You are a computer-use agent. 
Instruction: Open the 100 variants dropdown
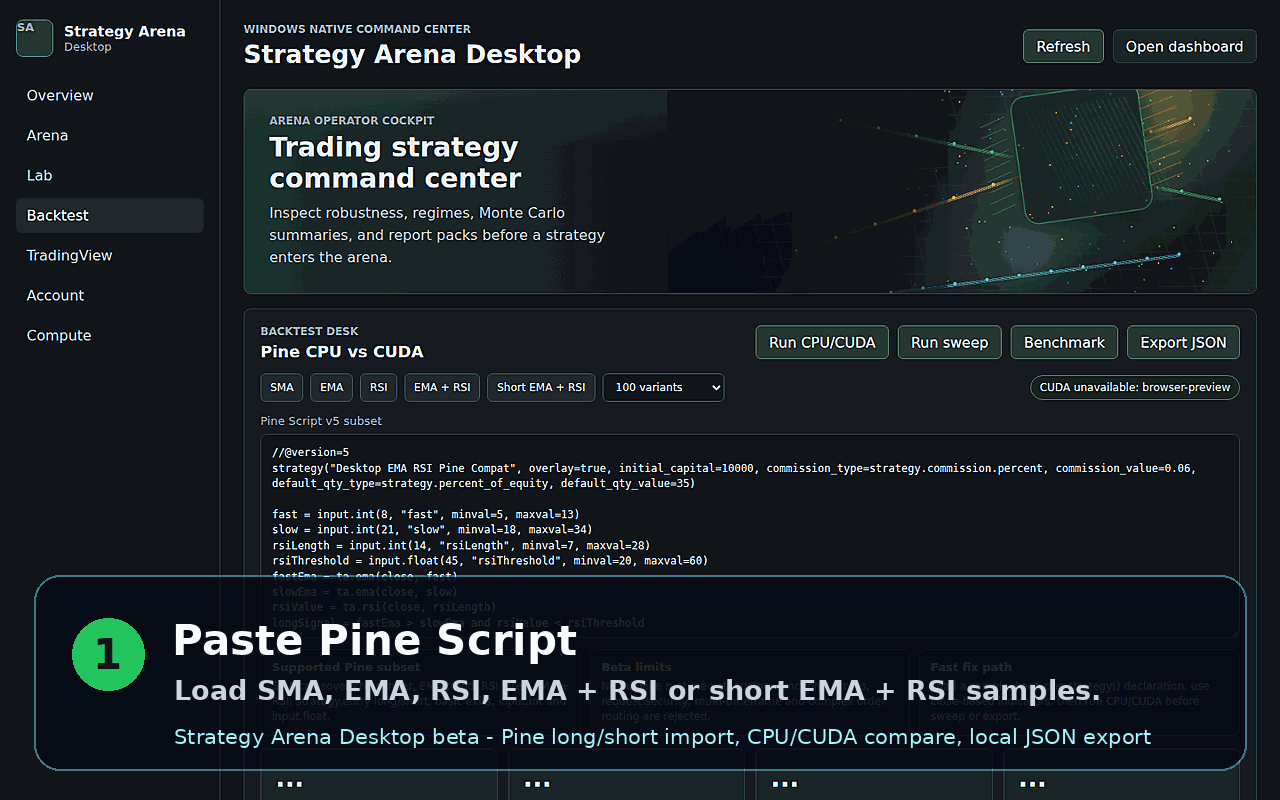(663, 387)
